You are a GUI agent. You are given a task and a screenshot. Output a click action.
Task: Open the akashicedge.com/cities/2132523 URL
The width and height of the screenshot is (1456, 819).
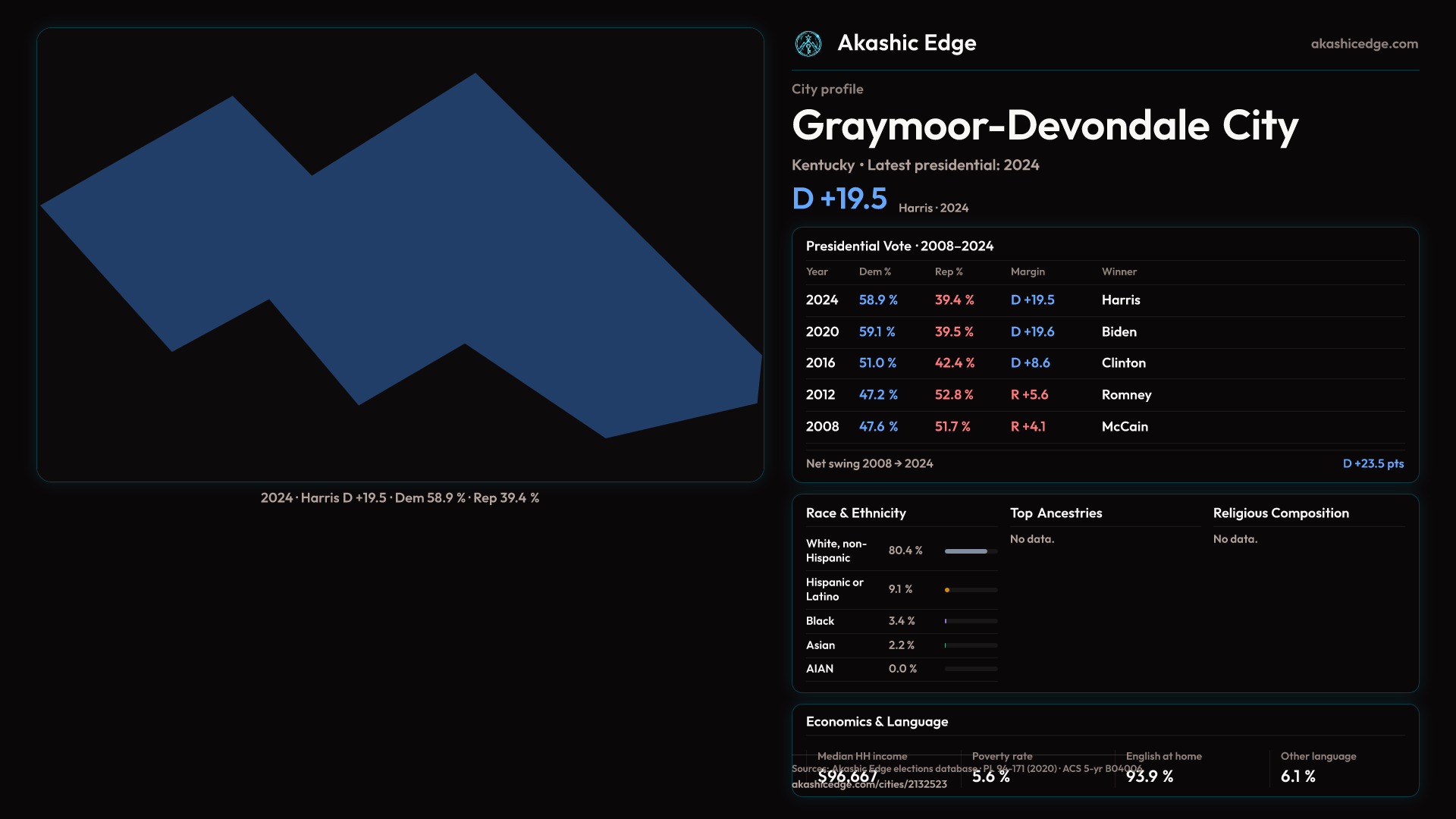pos(869,785)
